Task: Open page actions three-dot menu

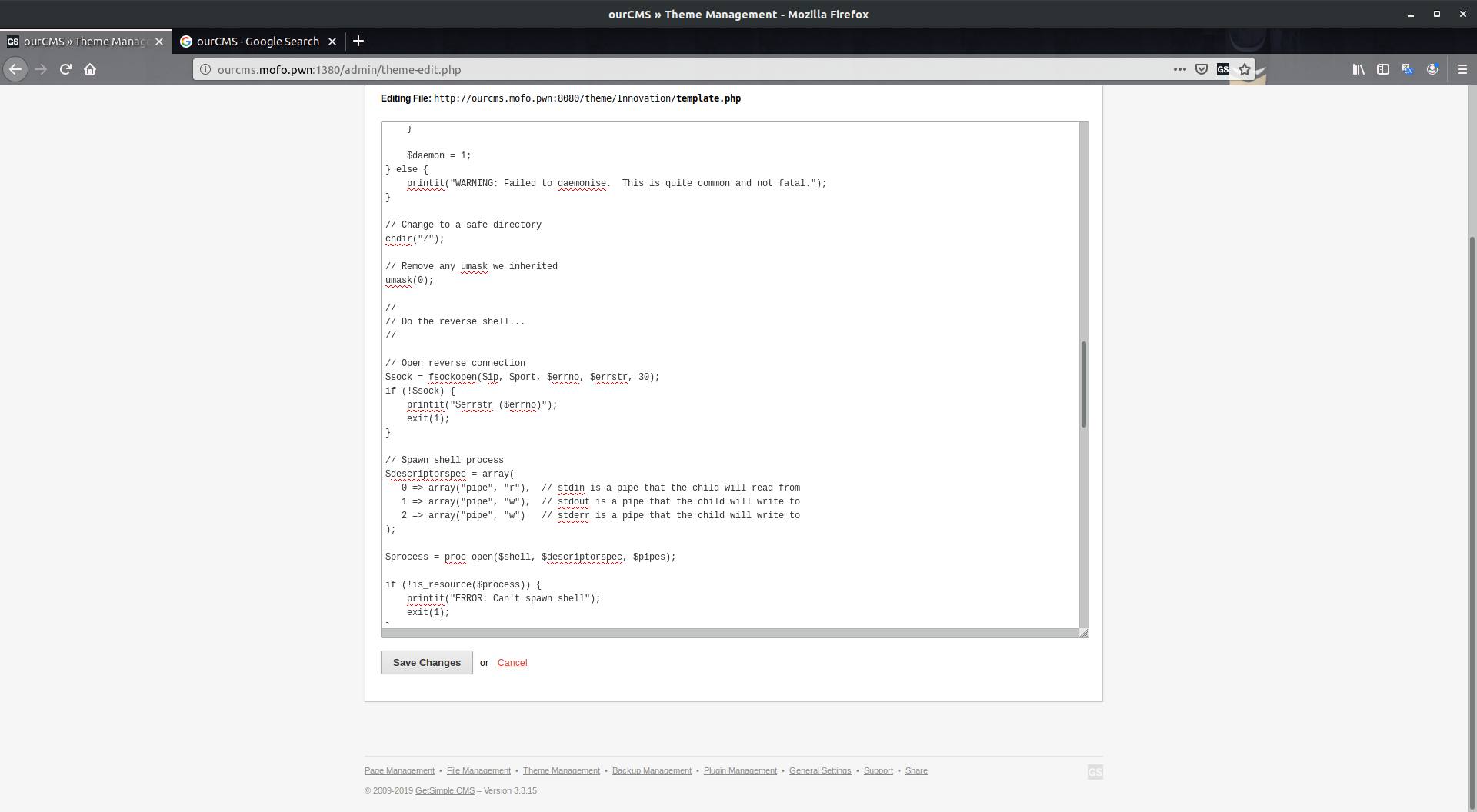Action: coord(1179,69)
